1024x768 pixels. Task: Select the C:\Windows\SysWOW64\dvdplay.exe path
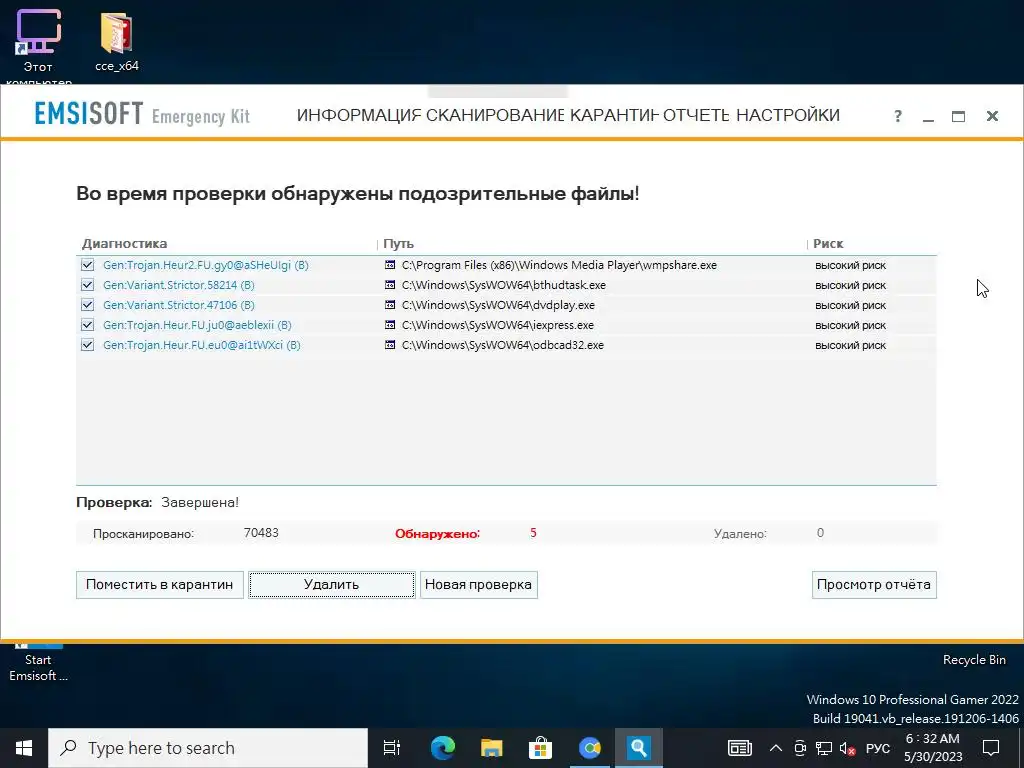point(498,305)
